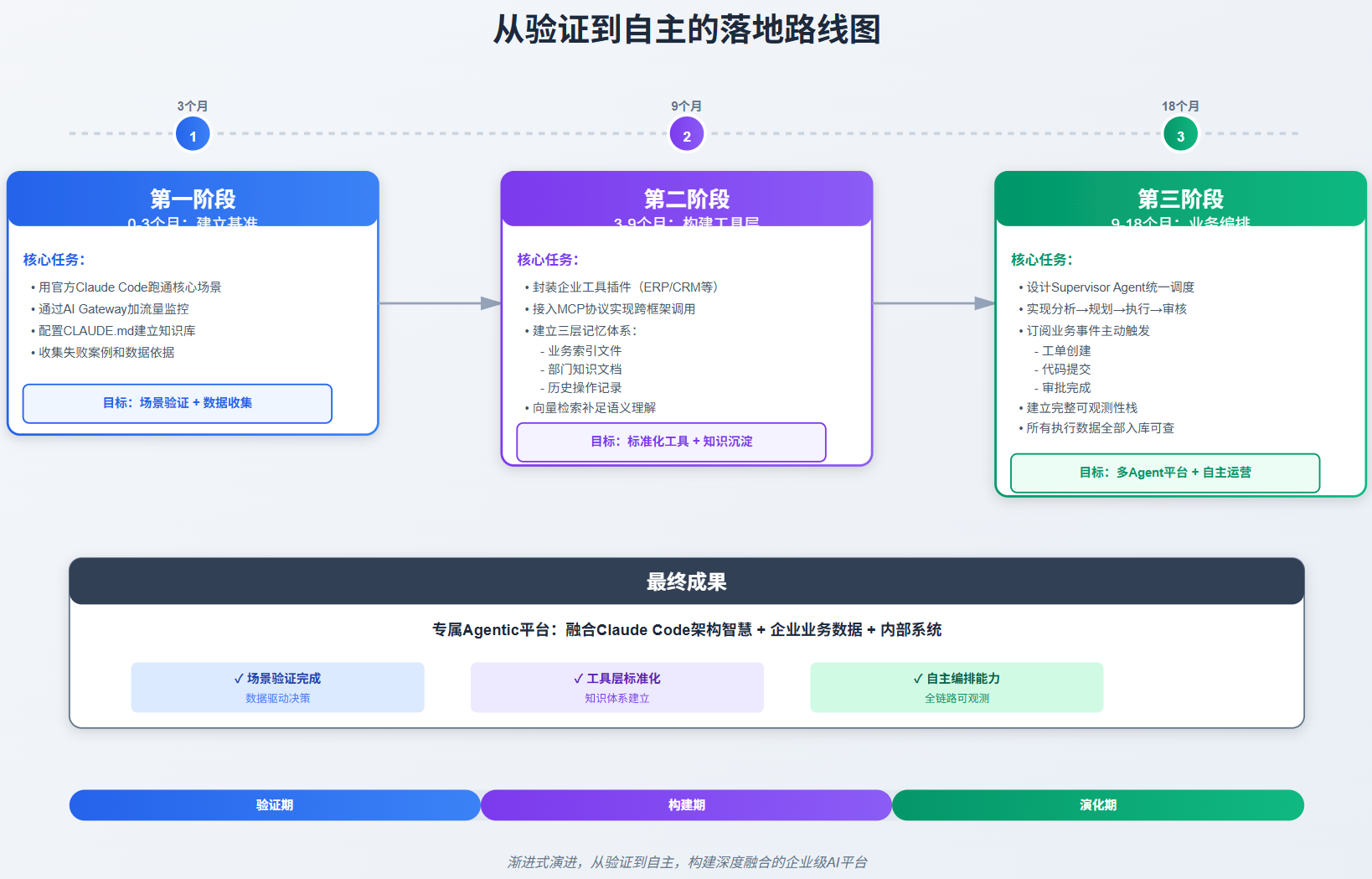Click the 目标：多Agent平台 + 自主运营 button
The height and width of the screenshot is (879, 1372).
pyautogui.click(x=1165, y=473)
